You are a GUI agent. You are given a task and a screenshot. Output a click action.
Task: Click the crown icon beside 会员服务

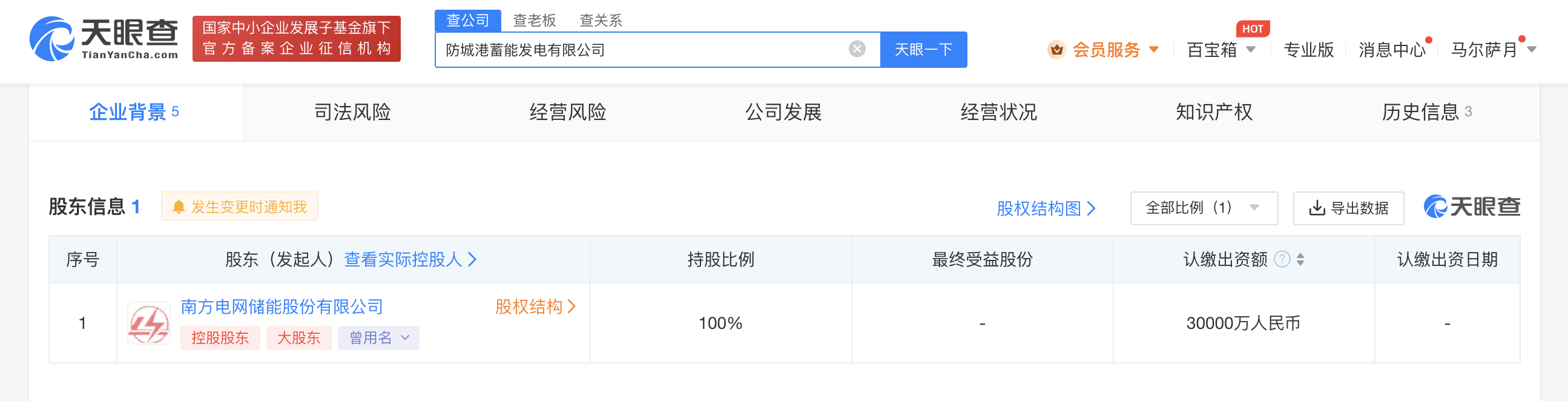[1056, 49]
